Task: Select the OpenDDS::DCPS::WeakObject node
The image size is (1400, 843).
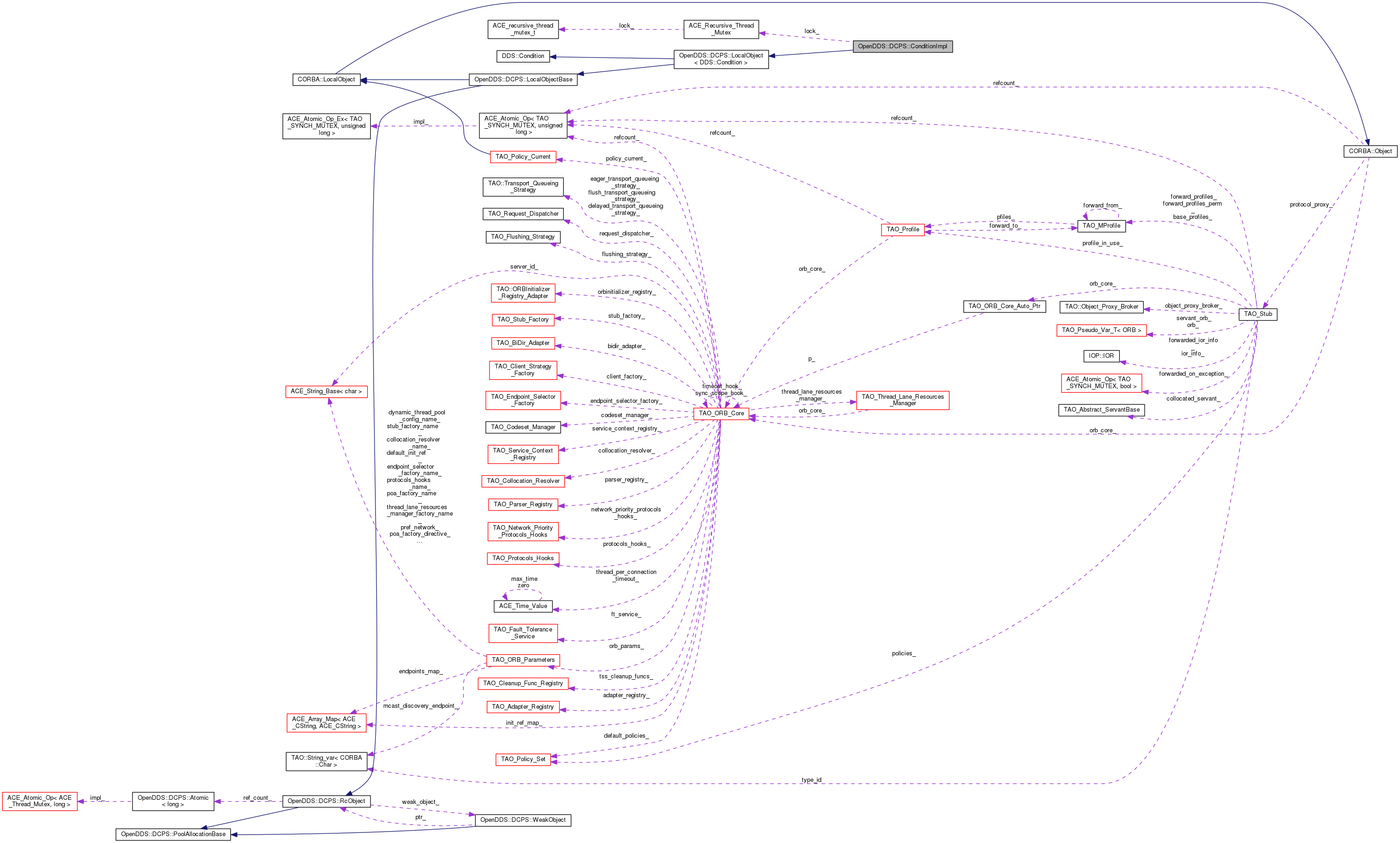Action: [523, 820]
